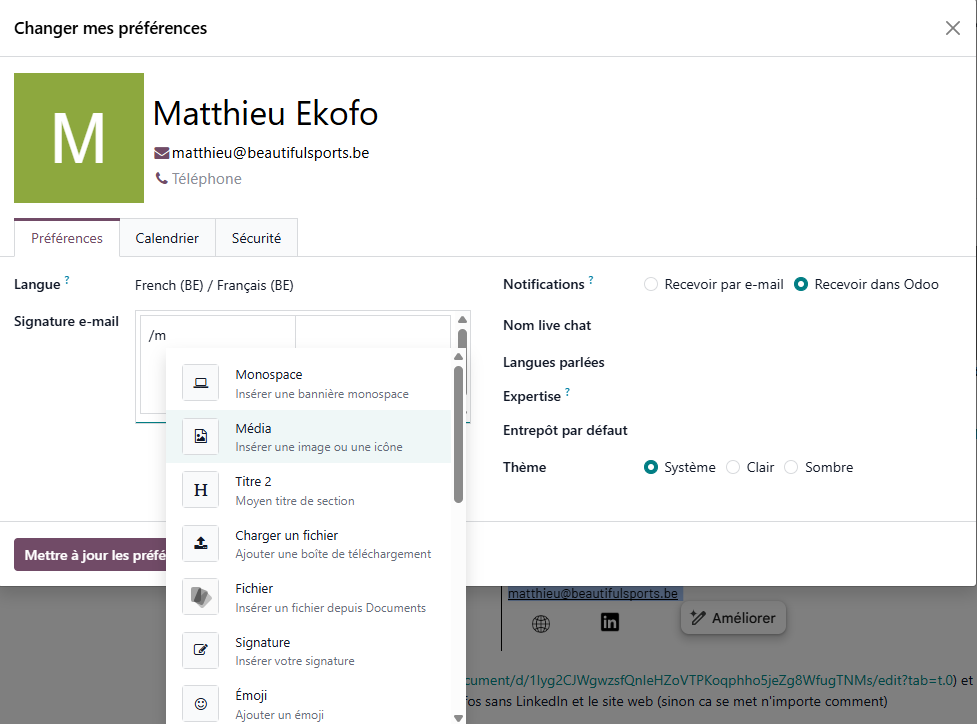Select the Monospace banner icon

[x=200, y=383]
